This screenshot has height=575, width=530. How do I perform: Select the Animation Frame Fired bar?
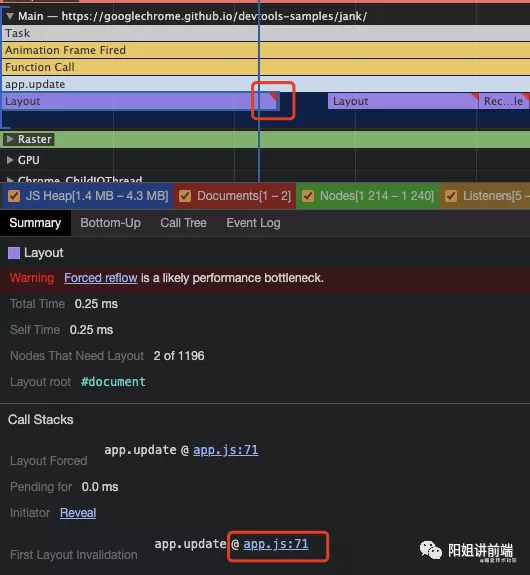(266, 50)
